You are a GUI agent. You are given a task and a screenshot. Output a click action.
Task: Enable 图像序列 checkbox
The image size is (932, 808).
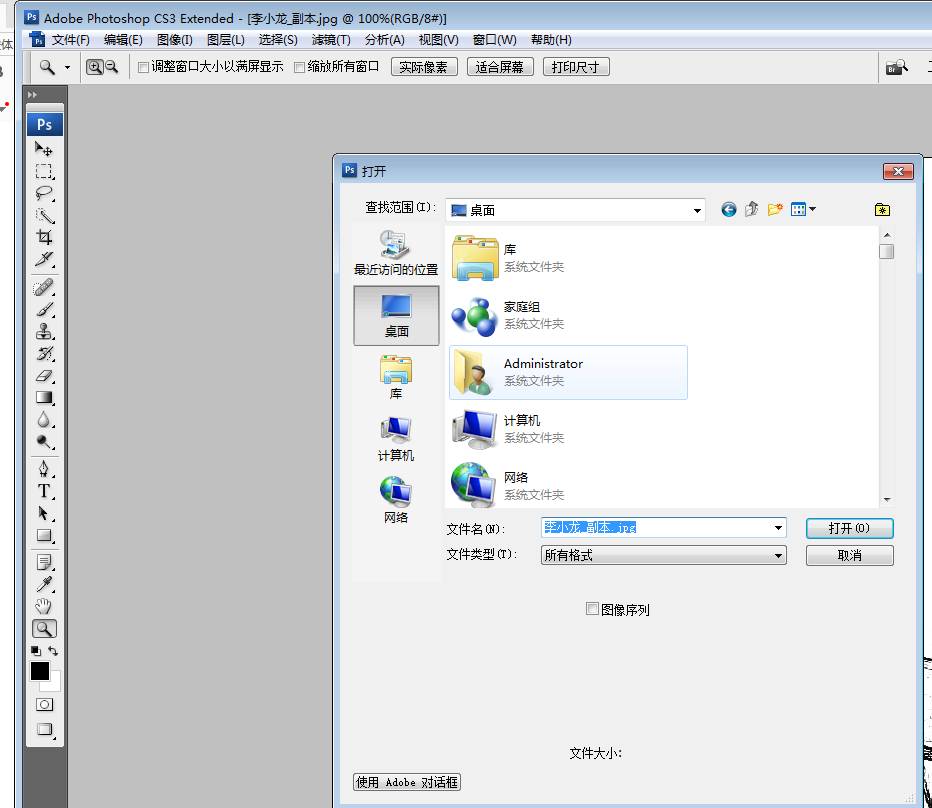(593, 608)
